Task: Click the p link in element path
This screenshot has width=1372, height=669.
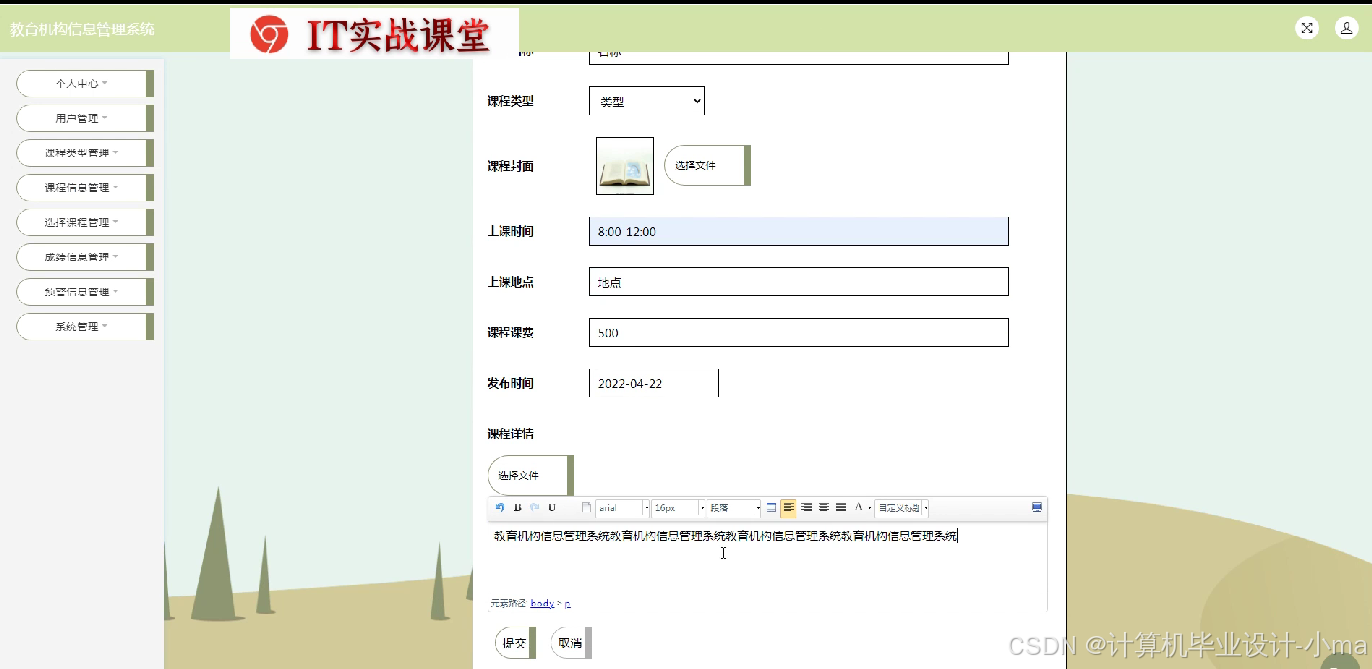Action: pos(567,603)
